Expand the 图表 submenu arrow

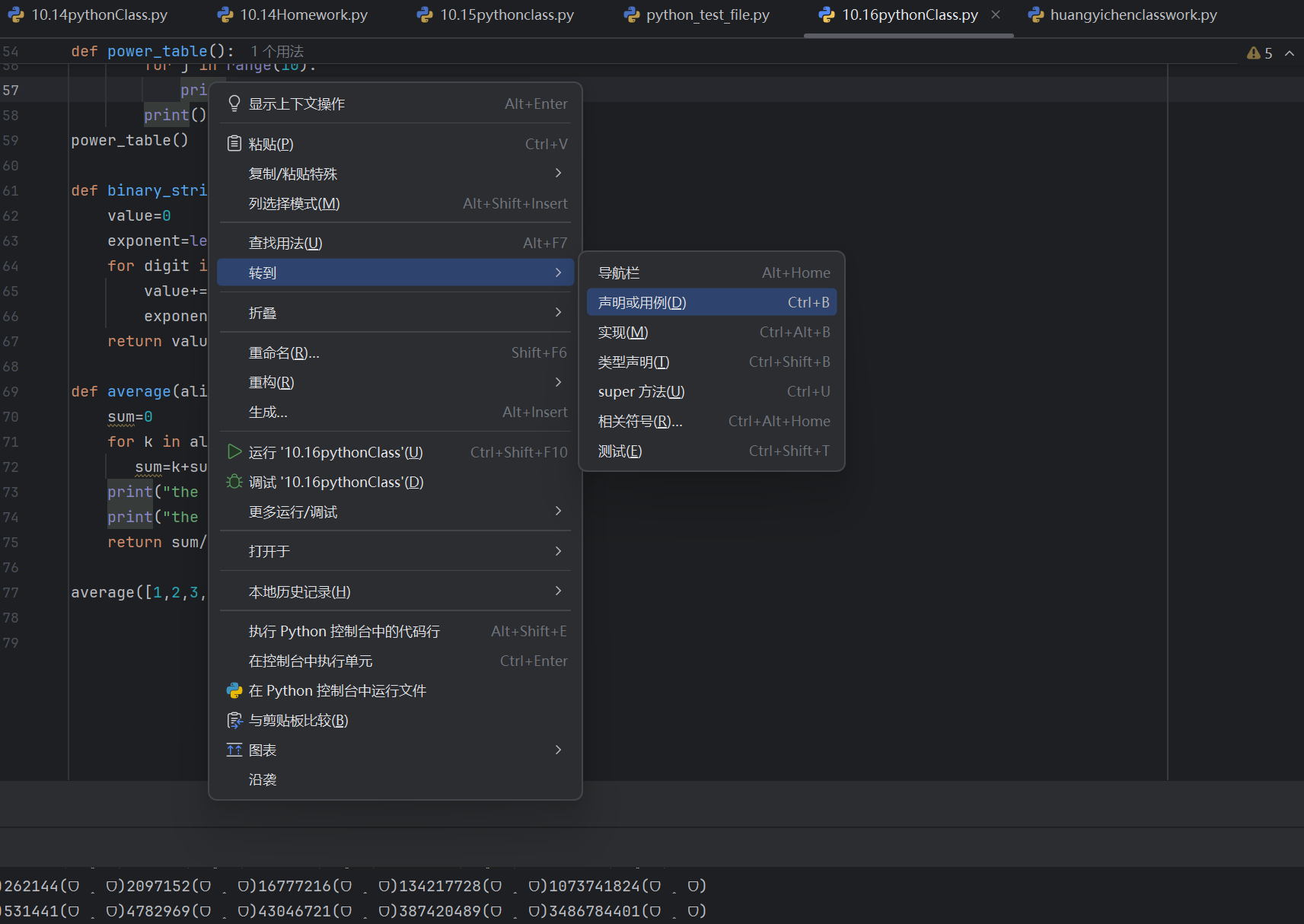pos(558,750)
